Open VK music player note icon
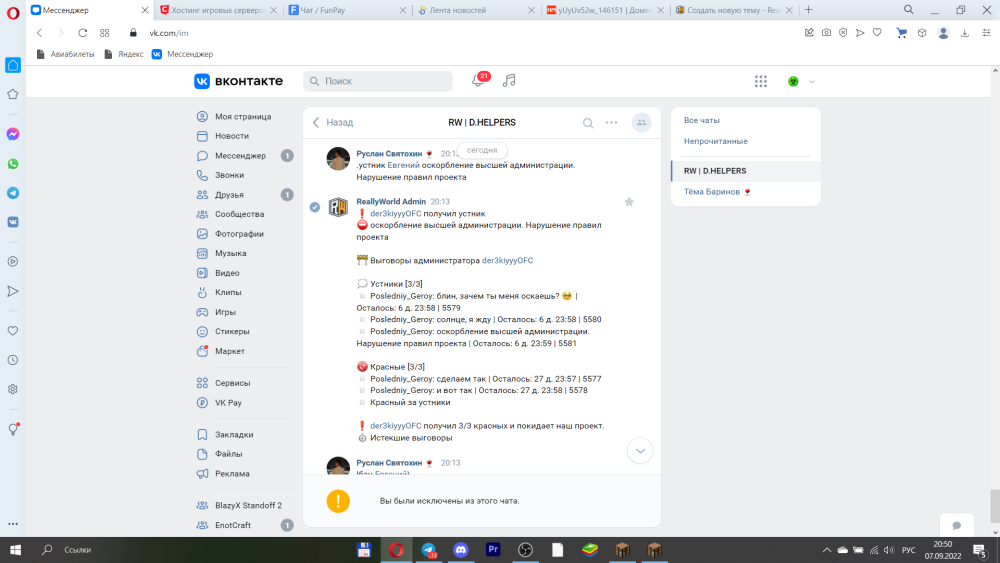The height and width of the screenshot is (563, 1000). [x=509, y=81]
